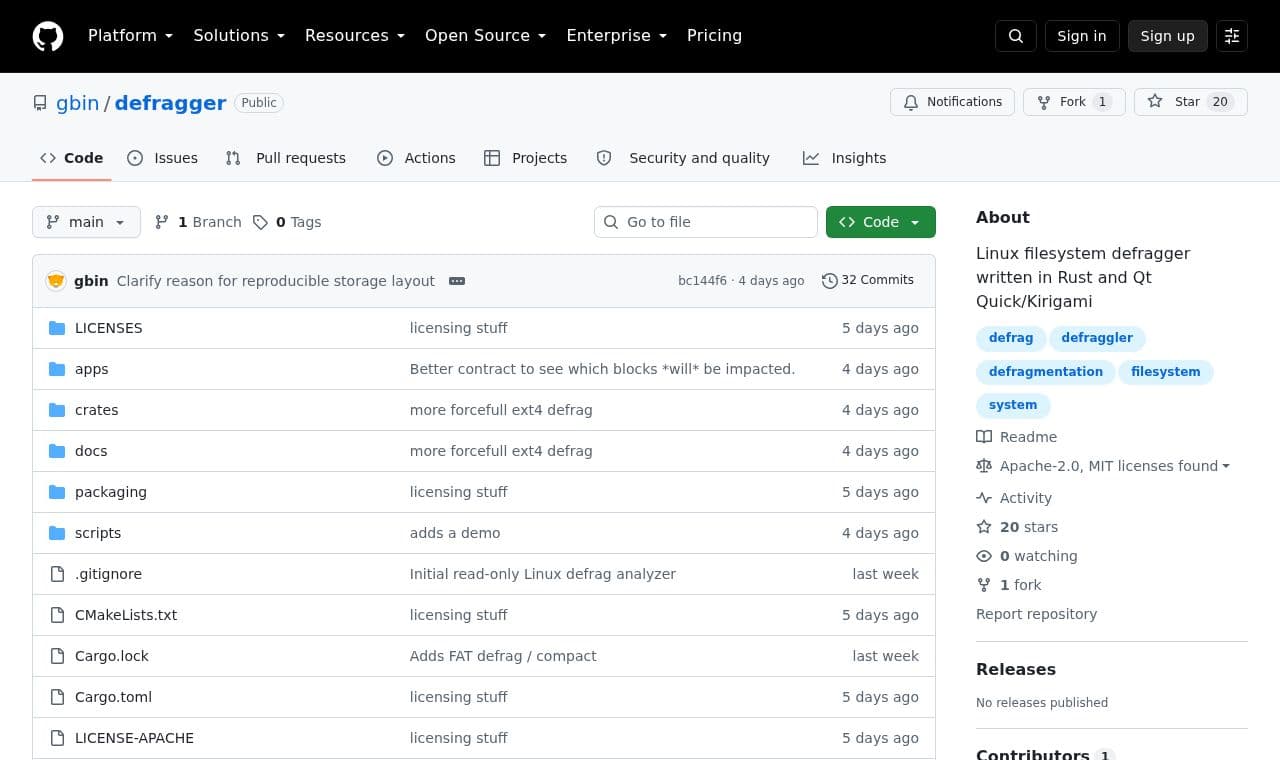The image size is (1280, 760).
Task: Open the Platform menu dropdown
Action: click(131, 36)
